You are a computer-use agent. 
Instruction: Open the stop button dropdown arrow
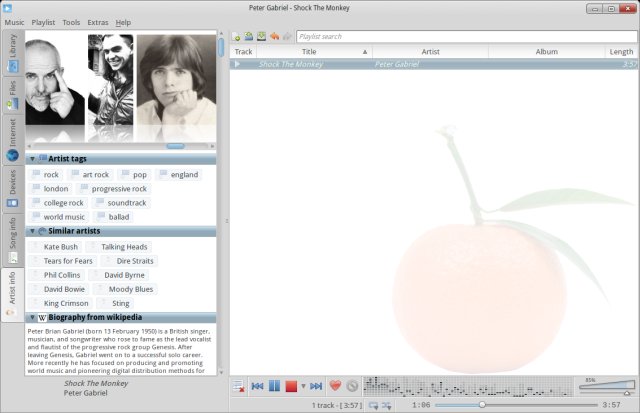tap(303, 386)
